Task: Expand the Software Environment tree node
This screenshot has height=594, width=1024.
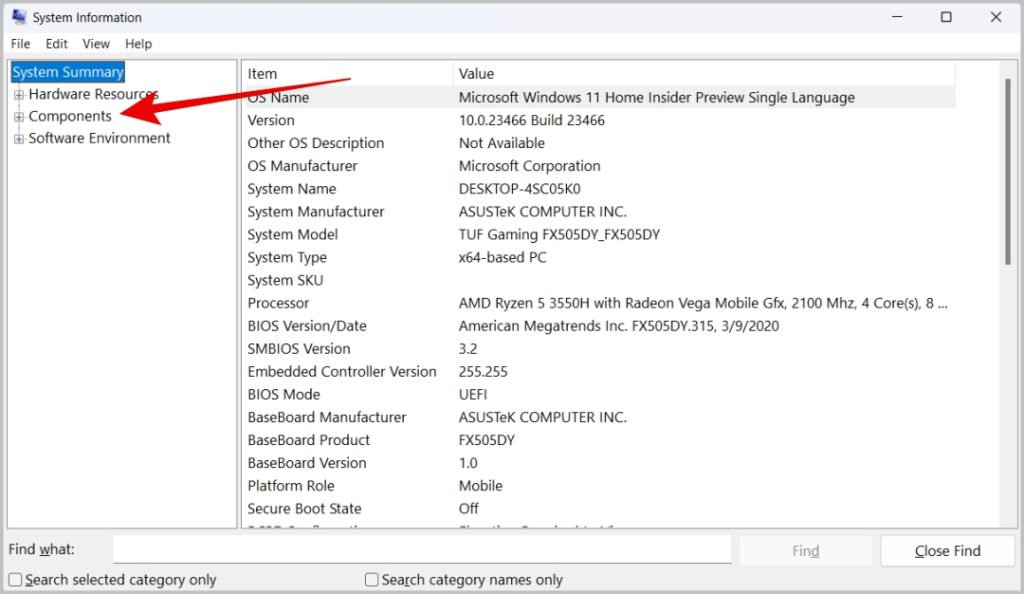Action: [x=18, y=139]
